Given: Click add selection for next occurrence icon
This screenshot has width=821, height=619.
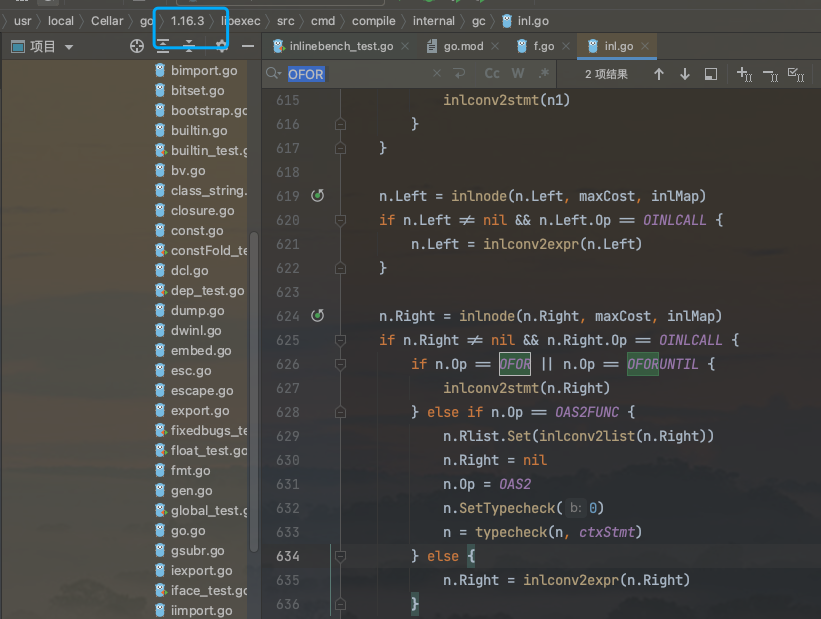Looking at the screenshot, I should [743, 74].
